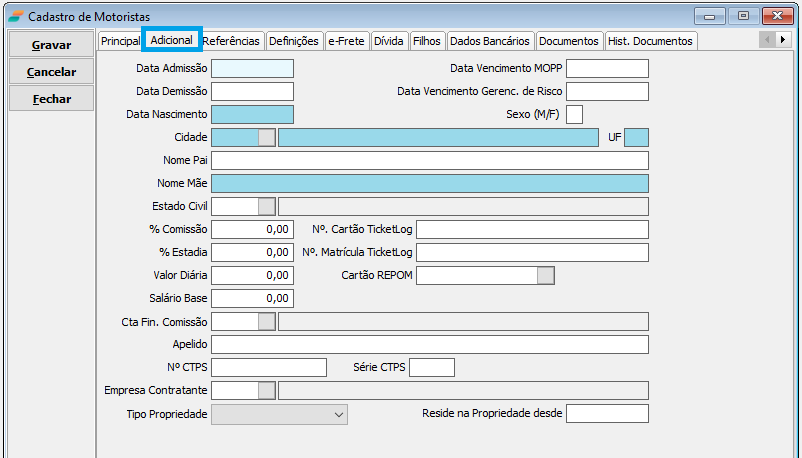The image size is (802, 458).
Task: Click the Data Vencimento MOPP field
Action: click(607, 69)
